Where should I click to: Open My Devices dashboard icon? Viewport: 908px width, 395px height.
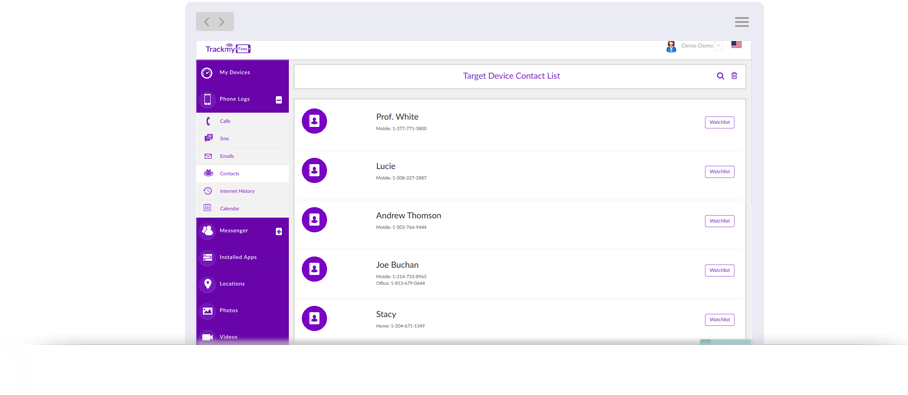tap(207, 73)
